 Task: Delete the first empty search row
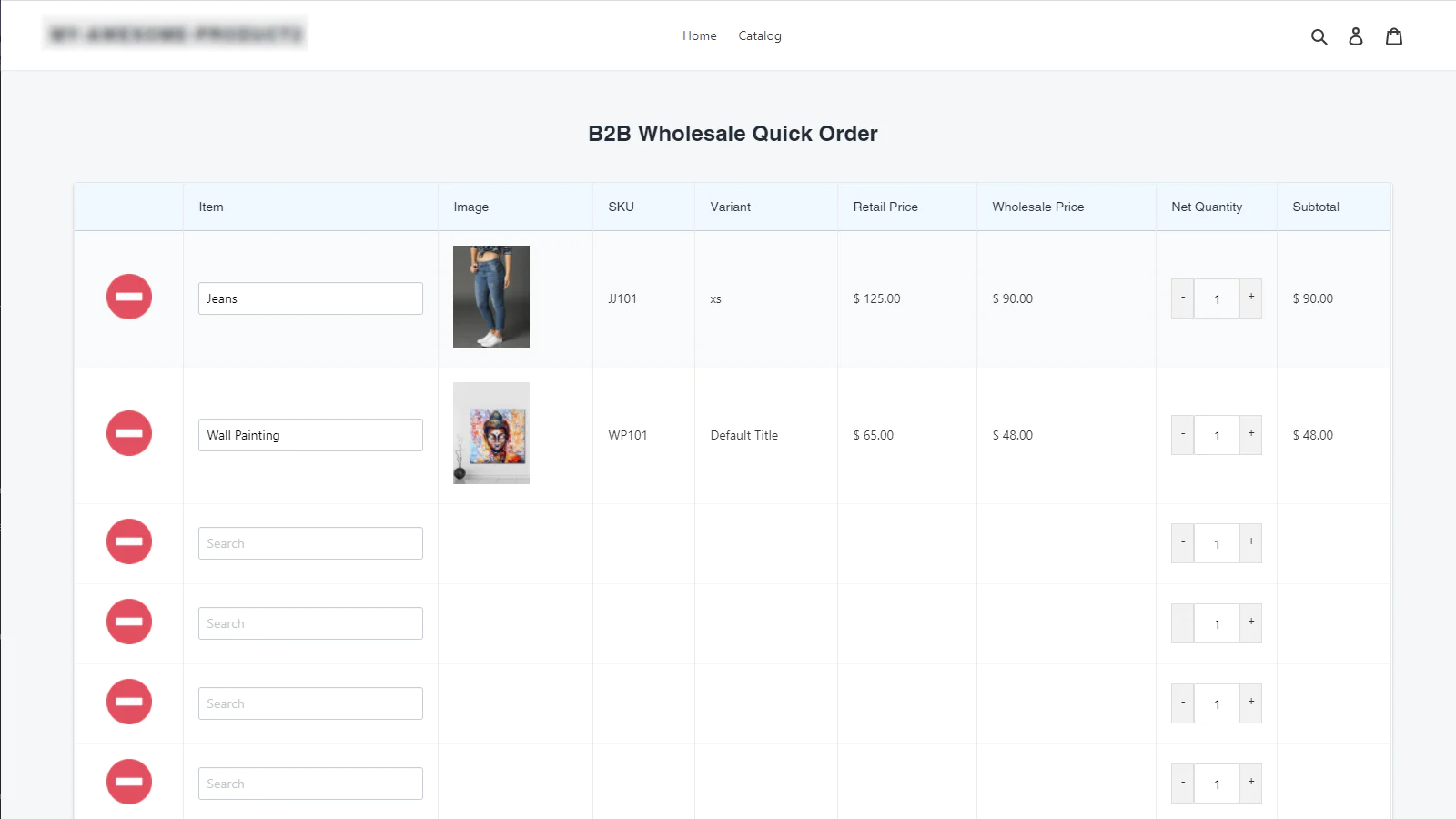(x=129, y=541)
